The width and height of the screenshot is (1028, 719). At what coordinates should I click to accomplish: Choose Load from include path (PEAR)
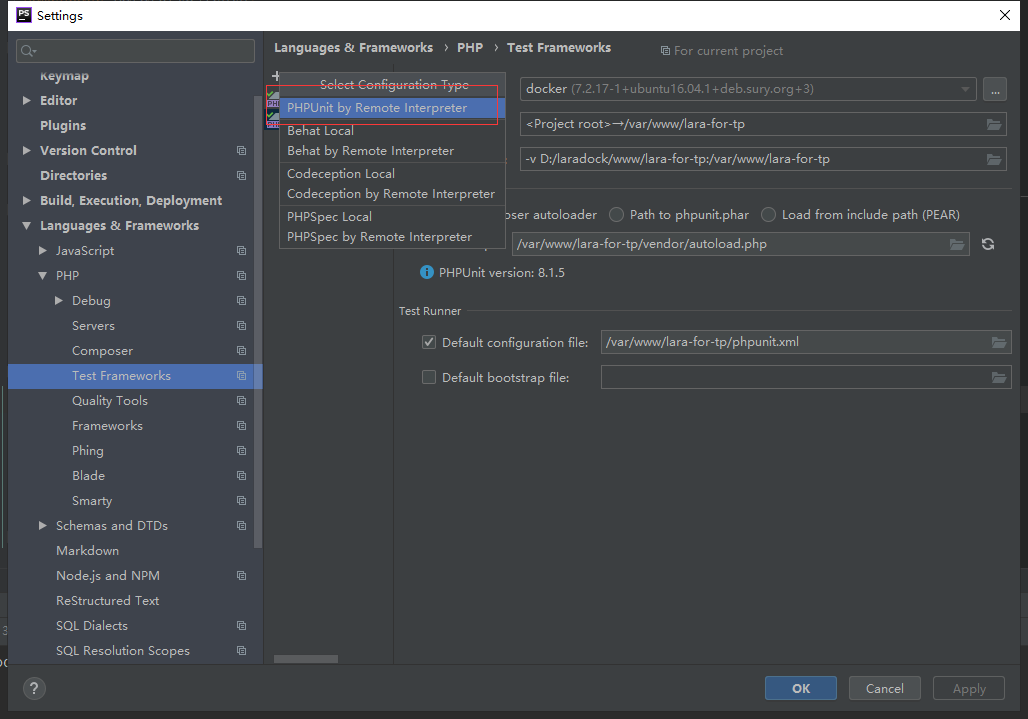coord(769,215)
